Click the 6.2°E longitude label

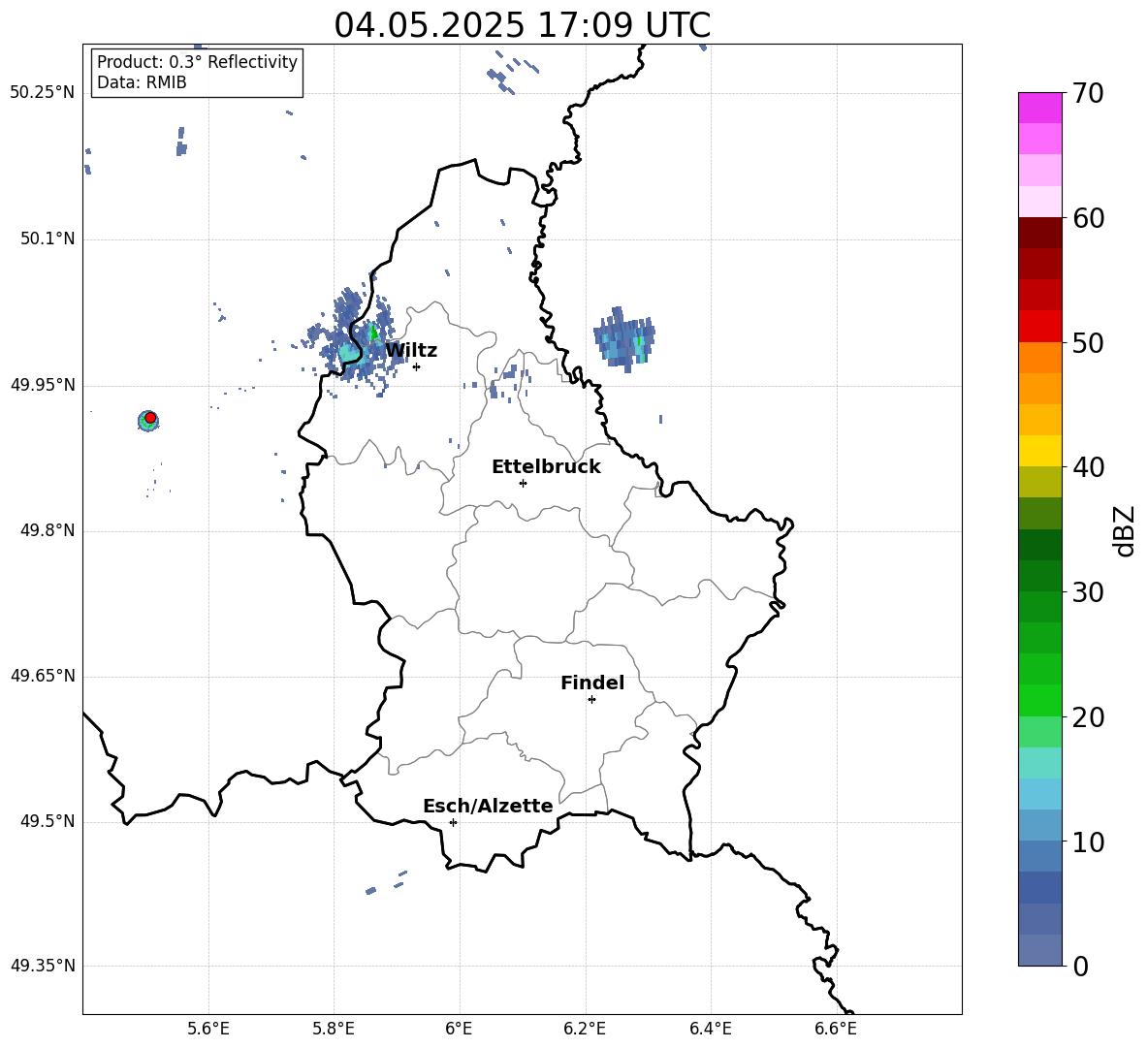coord(585,1029)
